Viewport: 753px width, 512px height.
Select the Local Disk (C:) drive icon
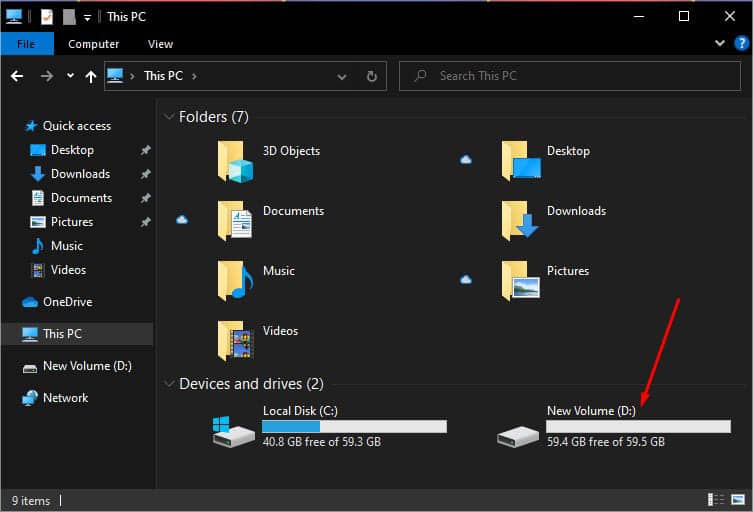(x=233, y=431)
